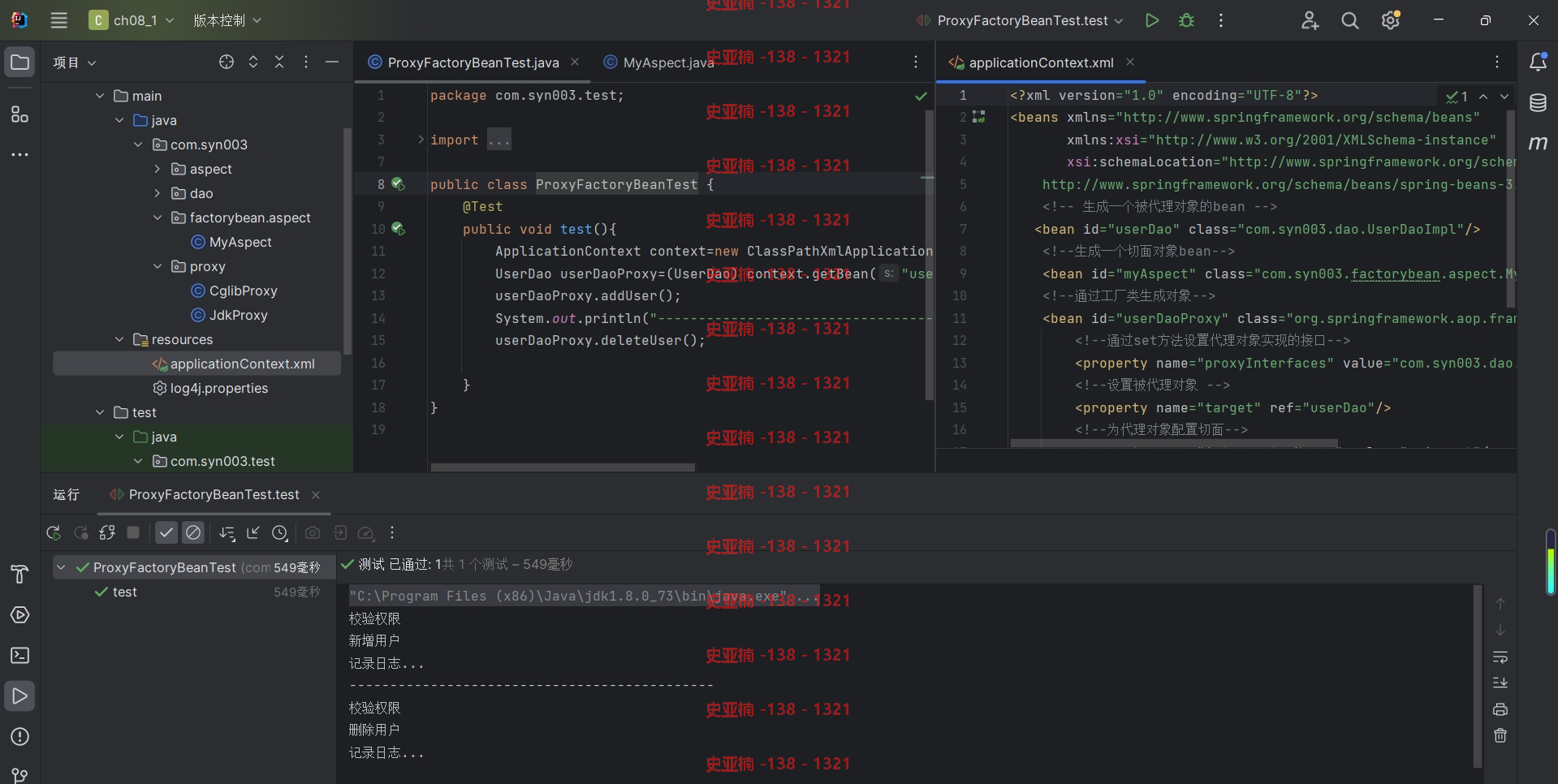Open ch08_1 project dropdown
The width and height of the screenshot is (1558, 784).
coord(132,20)
